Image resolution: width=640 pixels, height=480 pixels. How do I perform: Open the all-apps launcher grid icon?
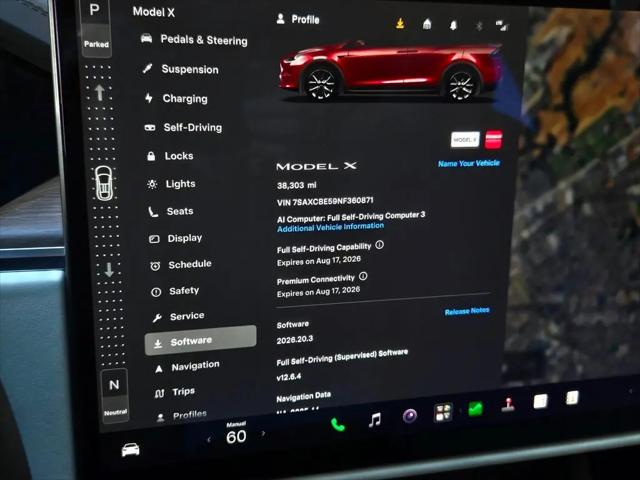(443, 412)
